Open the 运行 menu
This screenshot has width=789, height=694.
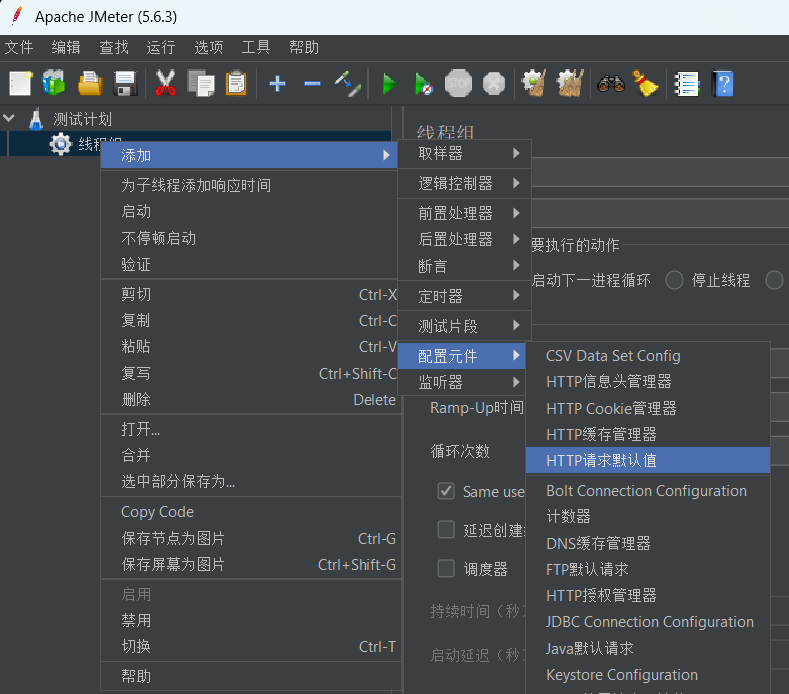click(161, 47)
